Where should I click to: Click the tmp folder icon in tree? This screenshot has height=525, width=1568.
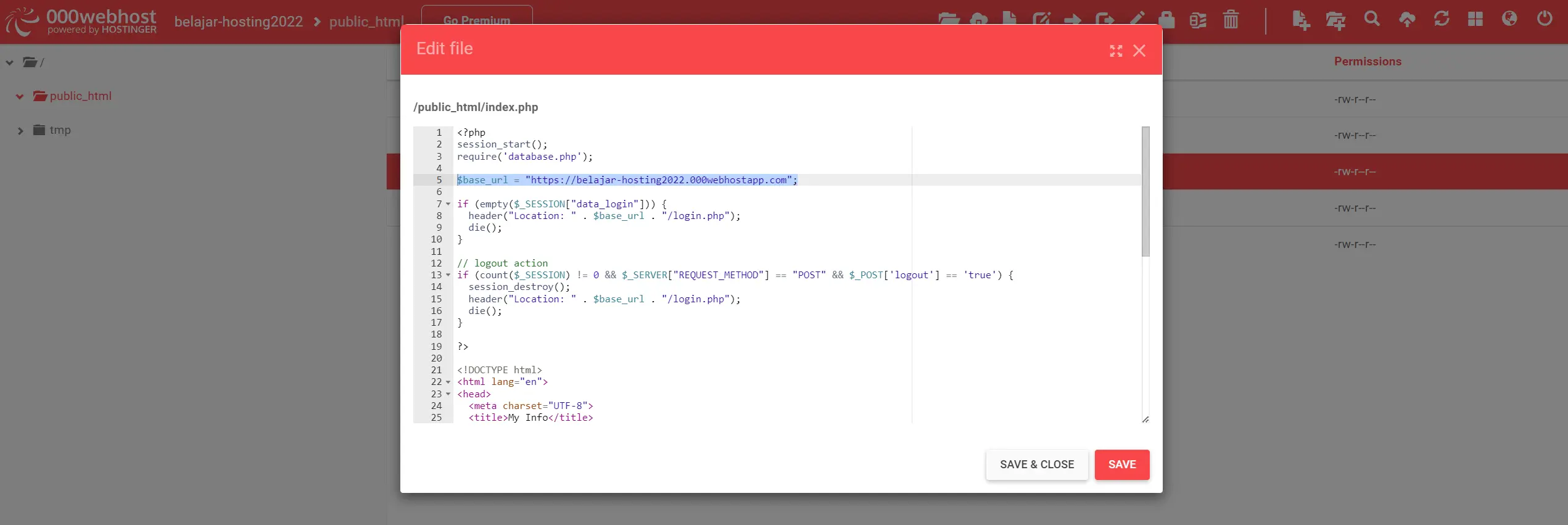click(39, 130)
